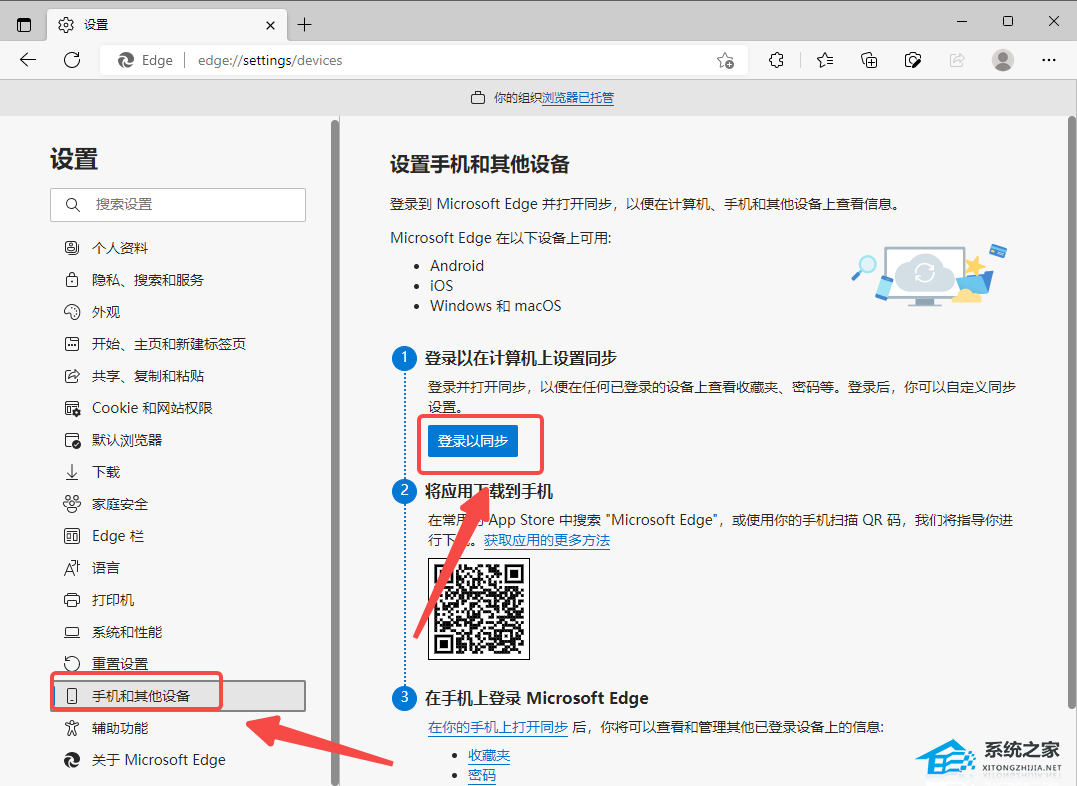The height and width of the screenshot is (786, 1077).
Task: Refresh the page with reload icon
Action: click(72, 60)
